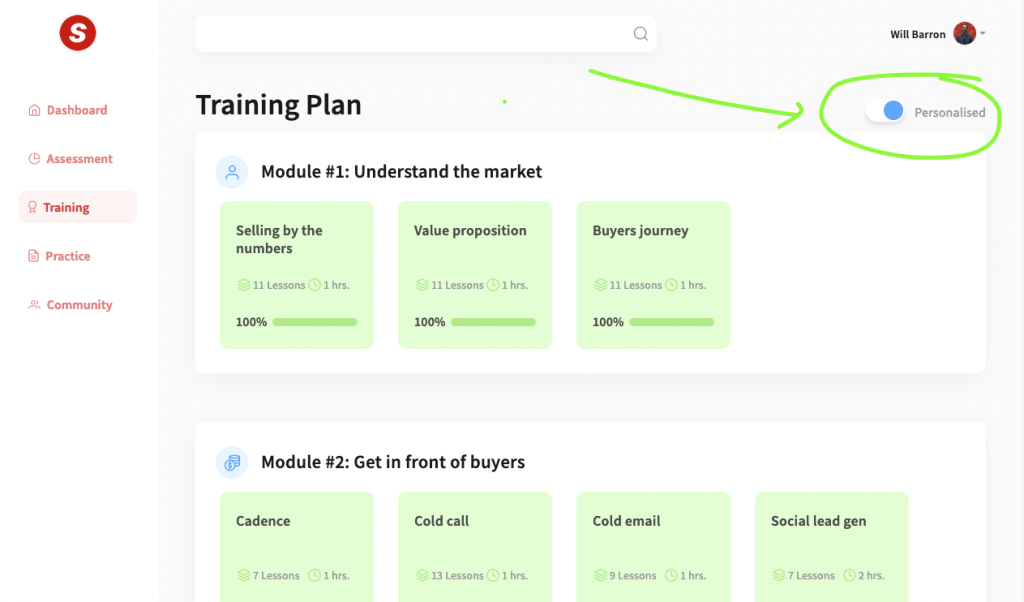
Task: Click the search magnifier icon
Action: pyautogui.click(x=641, y=34)
